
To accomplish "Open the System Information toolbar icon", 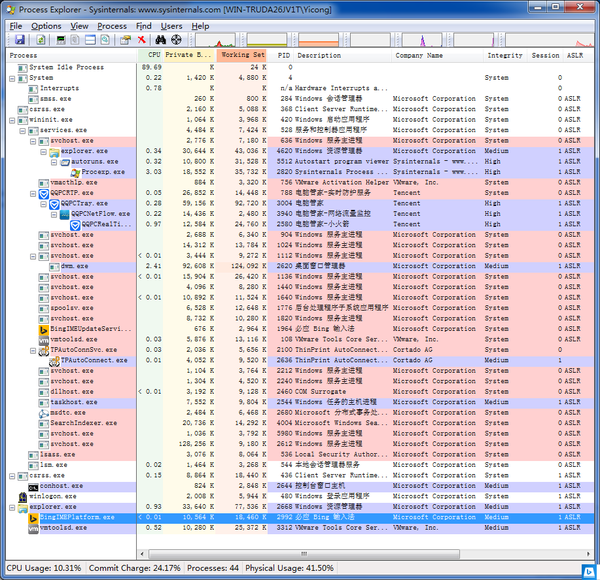I will point(60,40).
